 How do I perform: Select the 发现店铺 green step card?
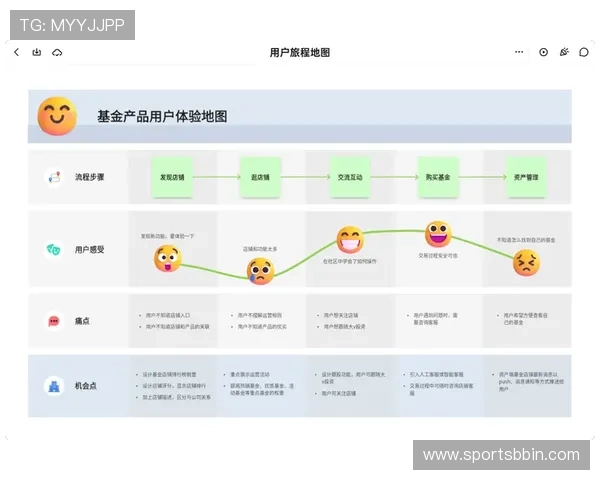[x=172, y=177]
